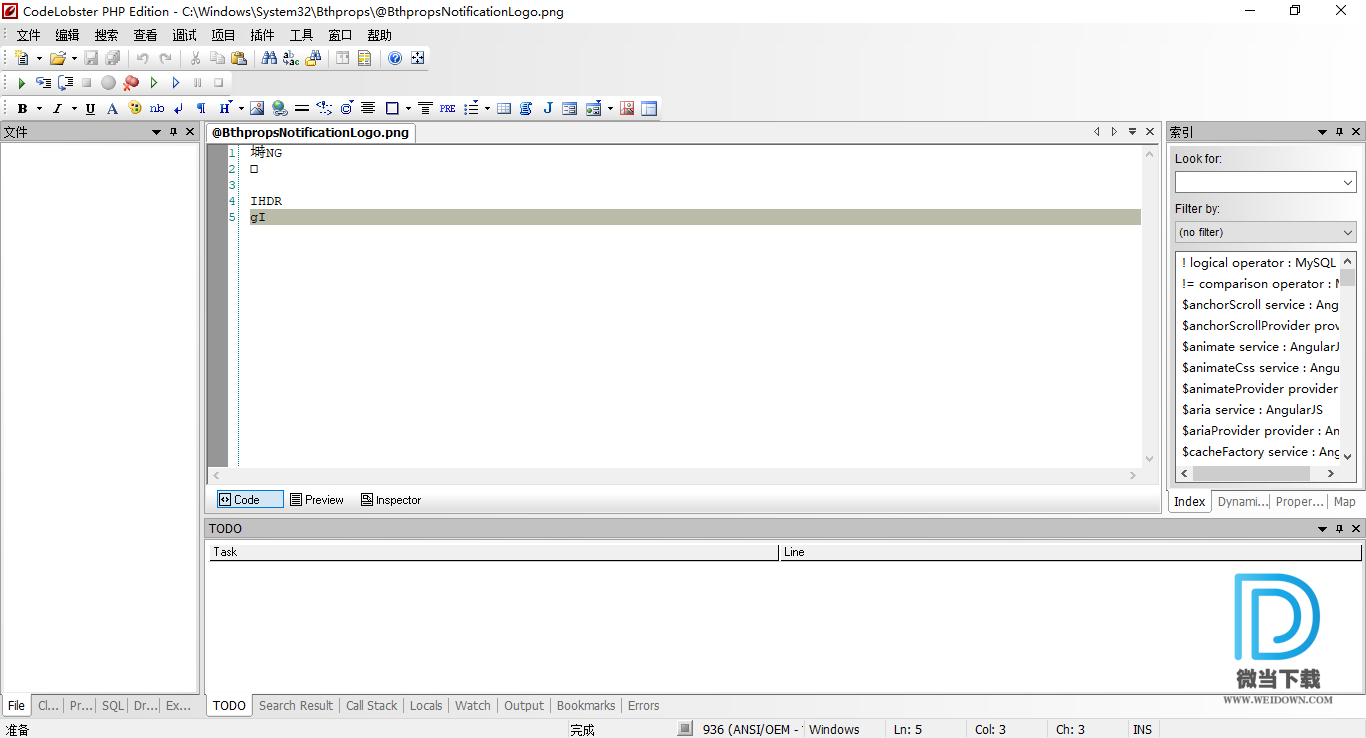Viewport: 1366px width, 738px height.
Task: Click the Find binoculars icon
Action: click(269, 58)
